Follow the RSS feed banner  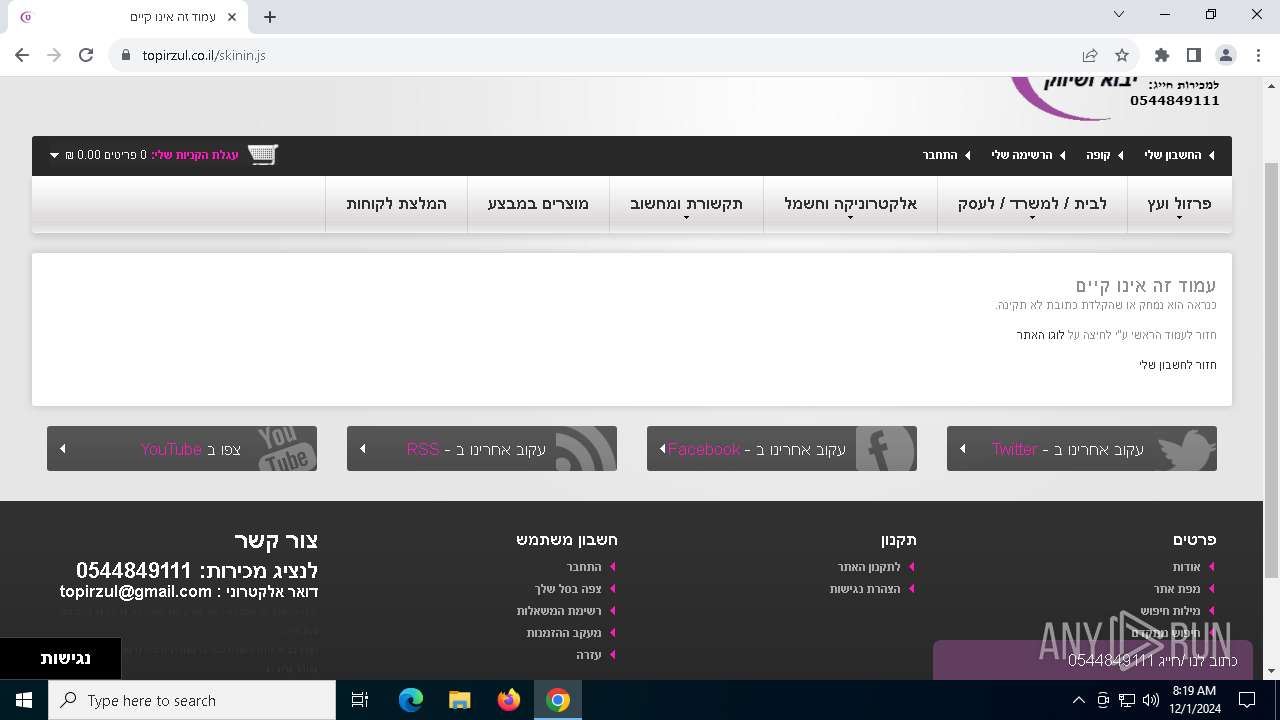pos(482,448)
